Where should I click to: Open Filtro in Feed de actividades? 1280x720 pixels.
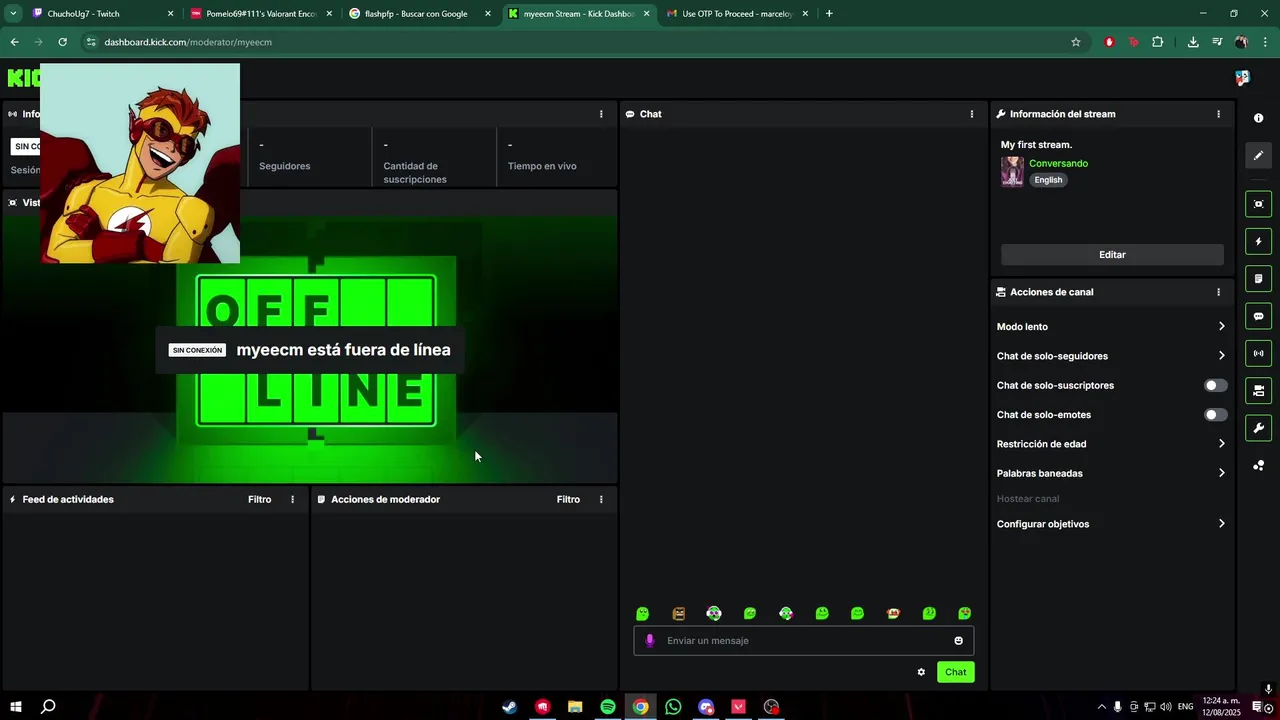click(x=260, y=499)
